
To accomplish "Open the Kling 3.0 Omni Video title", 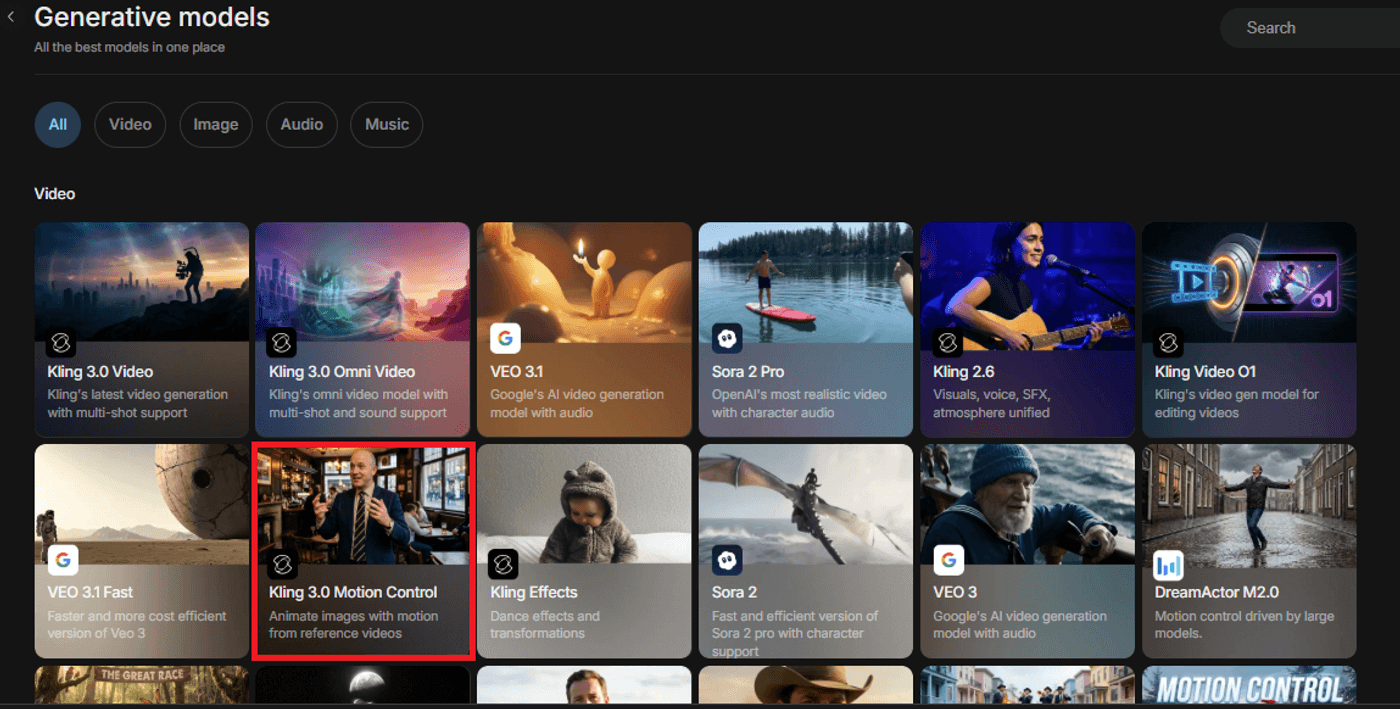I will tap(341, 372).
